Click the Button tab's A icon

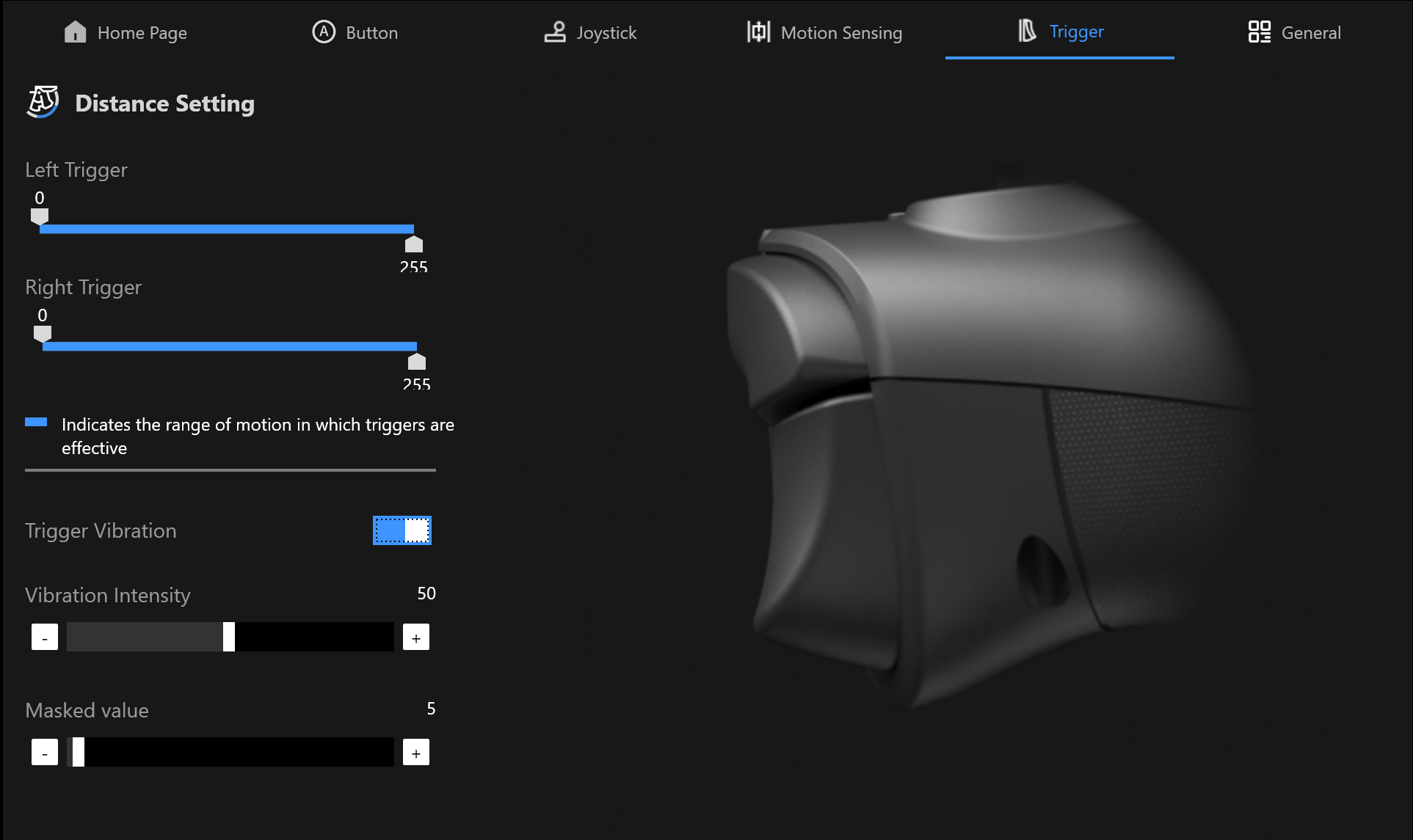click(x=324, y=32)
